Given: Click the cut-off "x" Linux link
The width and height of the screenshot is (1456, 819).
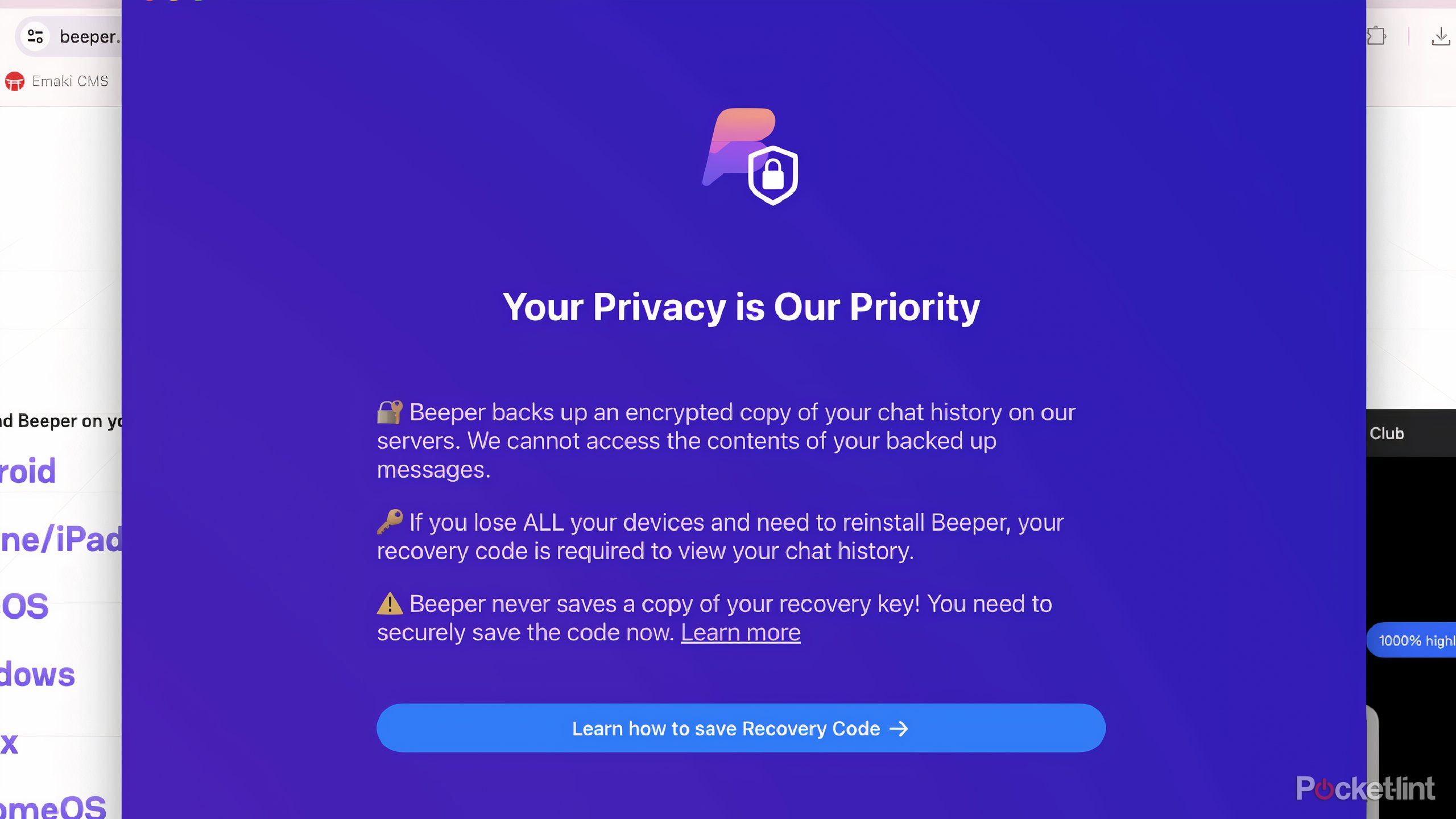Looking at the screenshot, I should [9, 743].
